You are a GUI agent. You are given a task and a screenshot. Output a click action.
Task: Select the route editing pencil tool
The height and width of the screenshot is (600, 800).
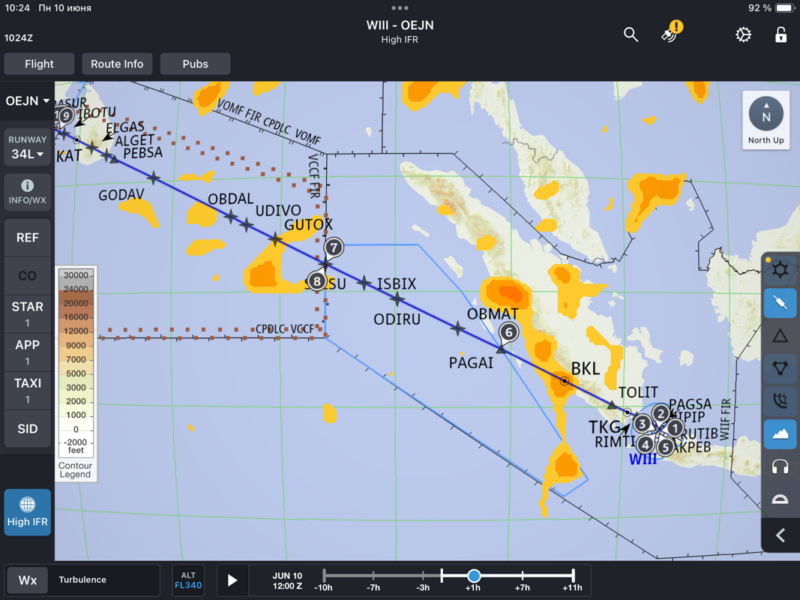point(780,303)
